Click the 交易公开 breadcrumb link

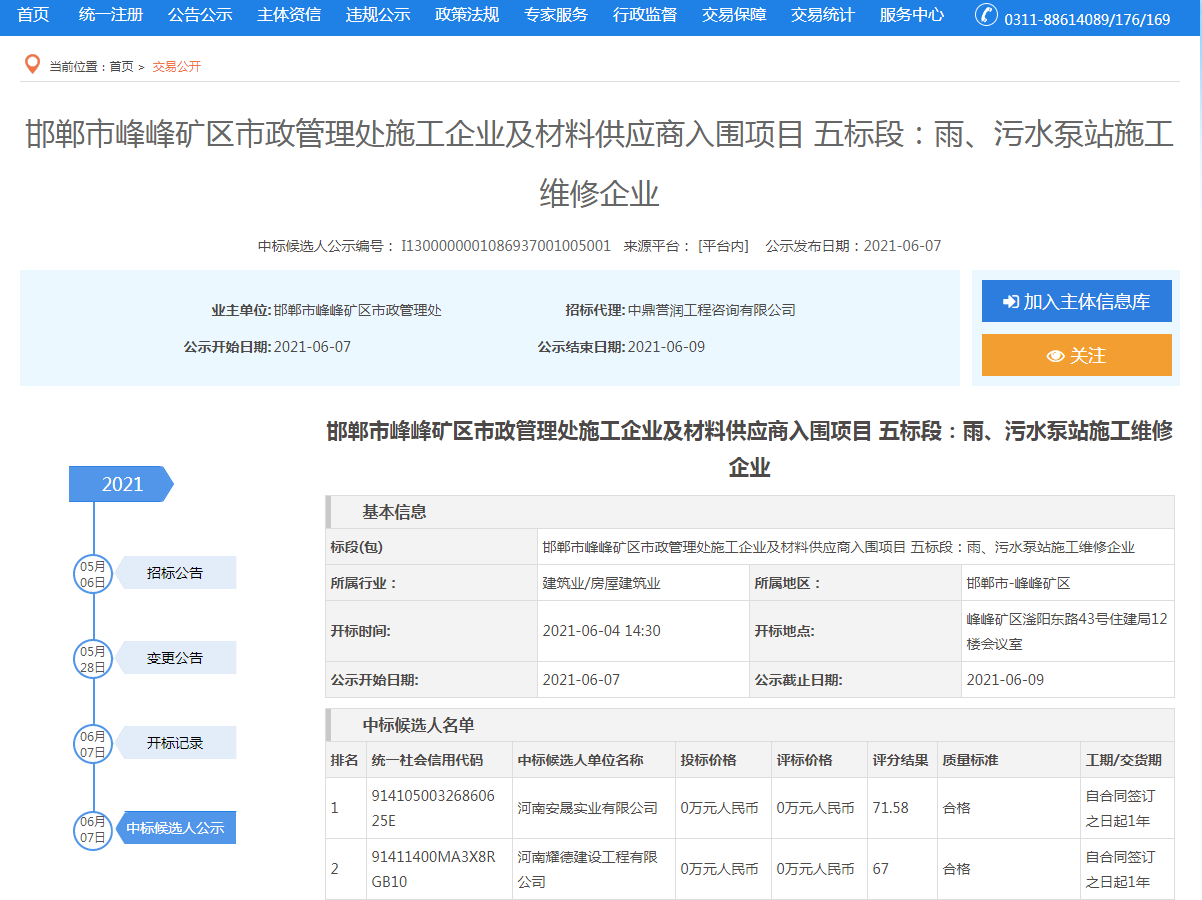177,67
